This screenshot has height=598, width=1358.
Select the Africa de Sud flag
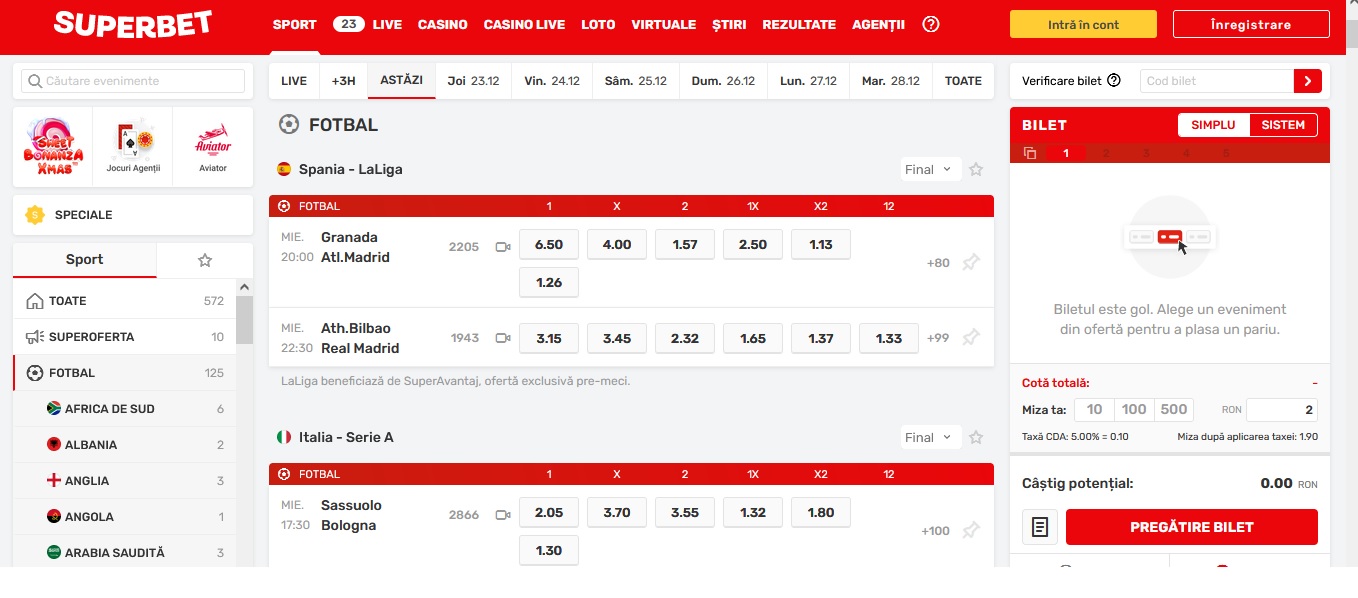point(54,409)
